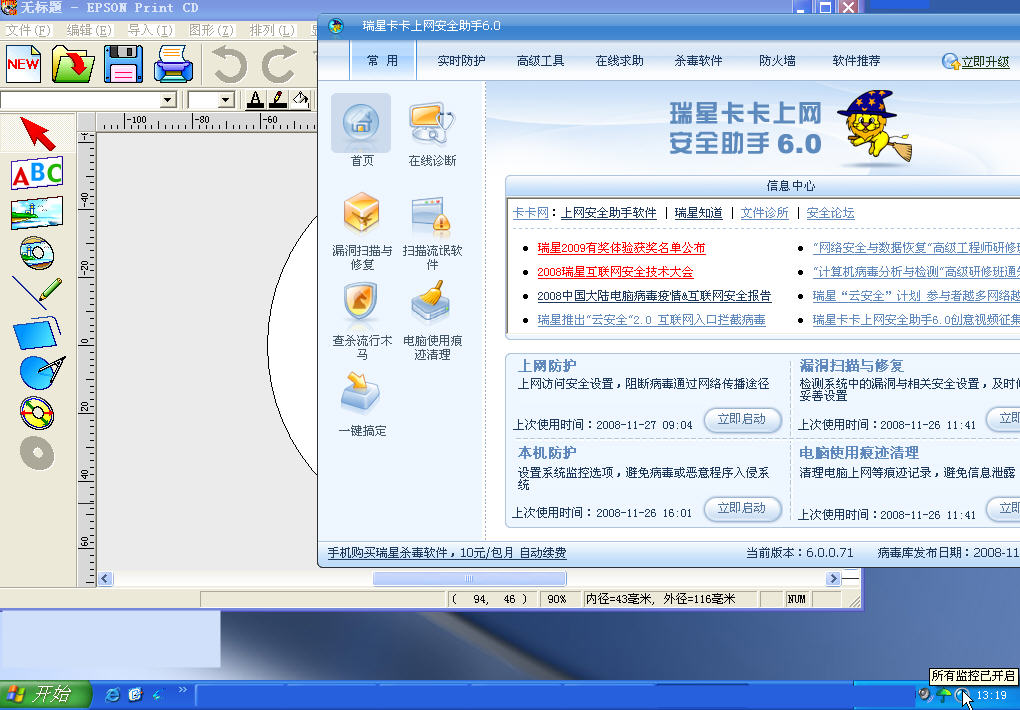Open 安全论坛 link

(x=830, y=213)
